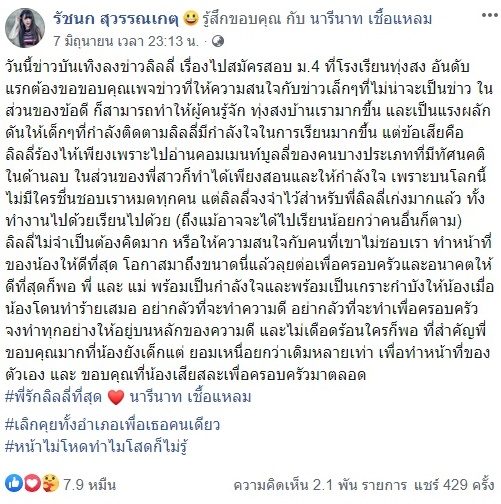Click the Love heart reaction icon
Image resolution: width=501 pixels, height=504 pixels.
click(33, 483)
